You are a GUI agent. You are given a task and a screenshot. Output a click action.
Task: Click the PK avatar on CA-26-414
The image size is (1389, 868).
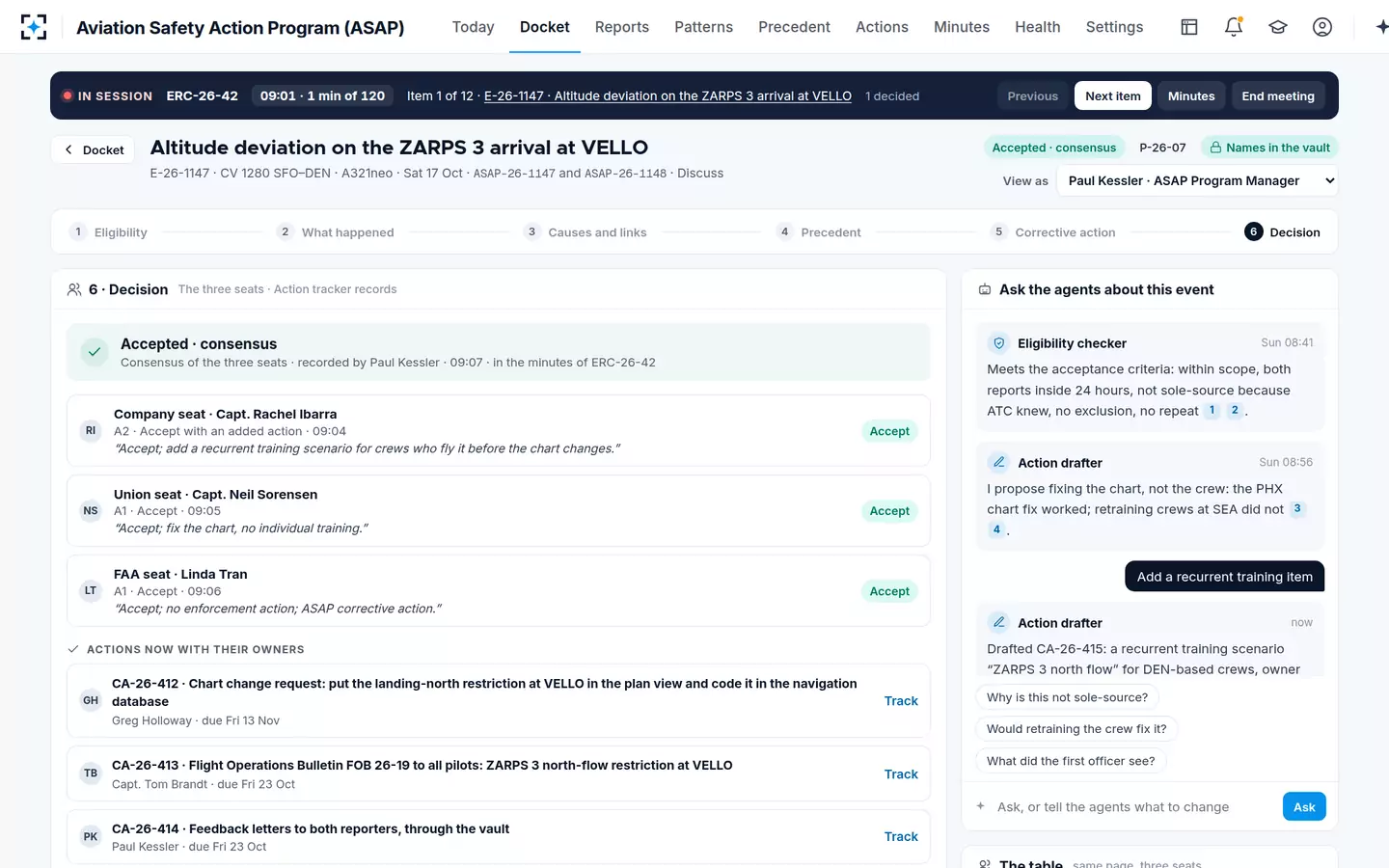(91, 837)
